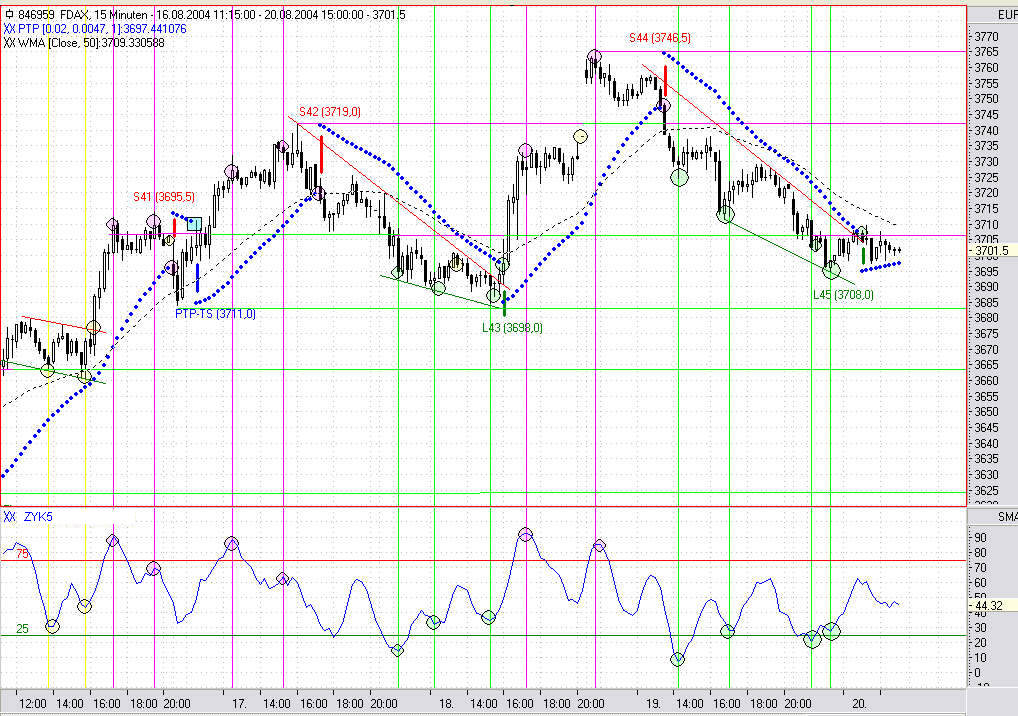This screenshot has height=716, width=1018.
Task: Click the candlestick icon before 846959 FDAX
Action: (x=9, y=14)
